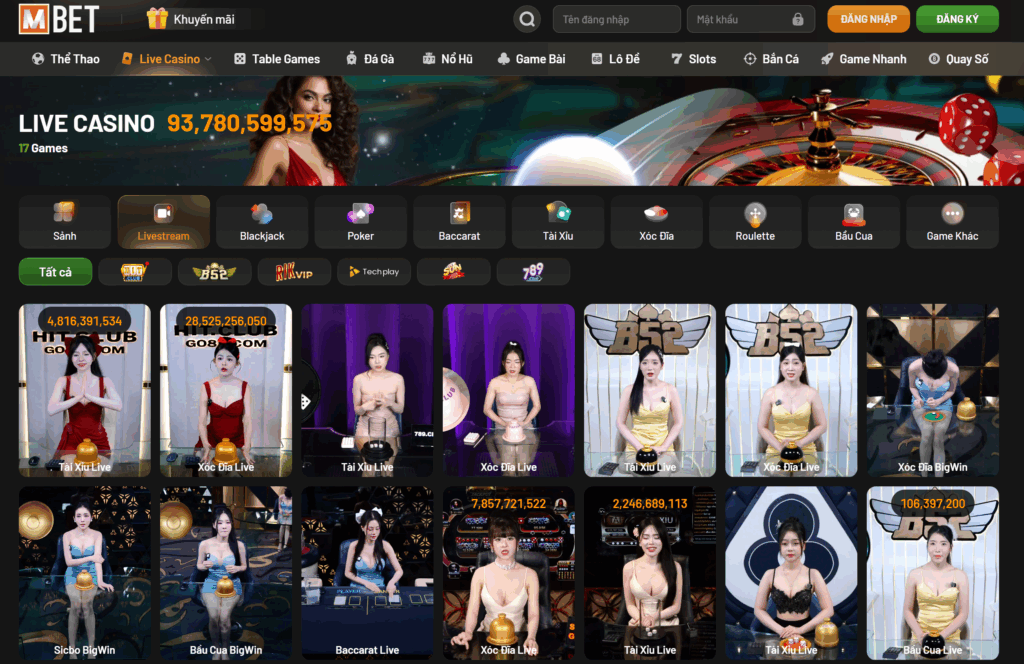1024x664 pixels.
Task: Open the Bầu Cua category
Action: tap(853, 221)
